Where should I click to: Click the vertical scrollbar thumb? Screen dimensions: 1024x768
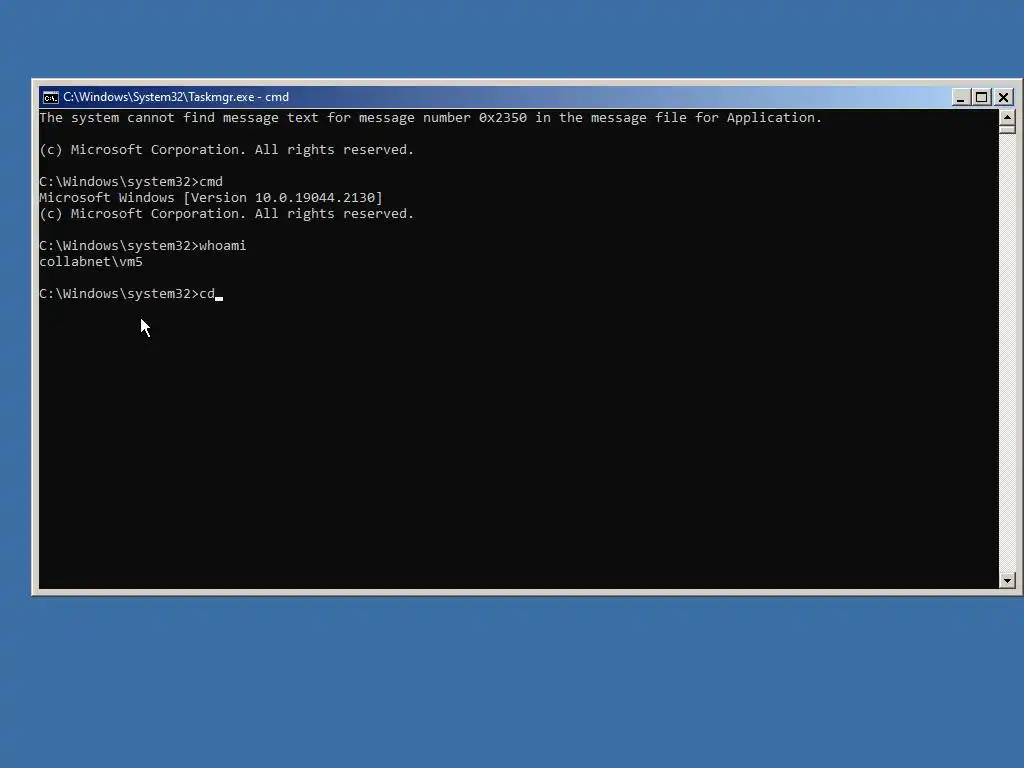[1007, 129]
